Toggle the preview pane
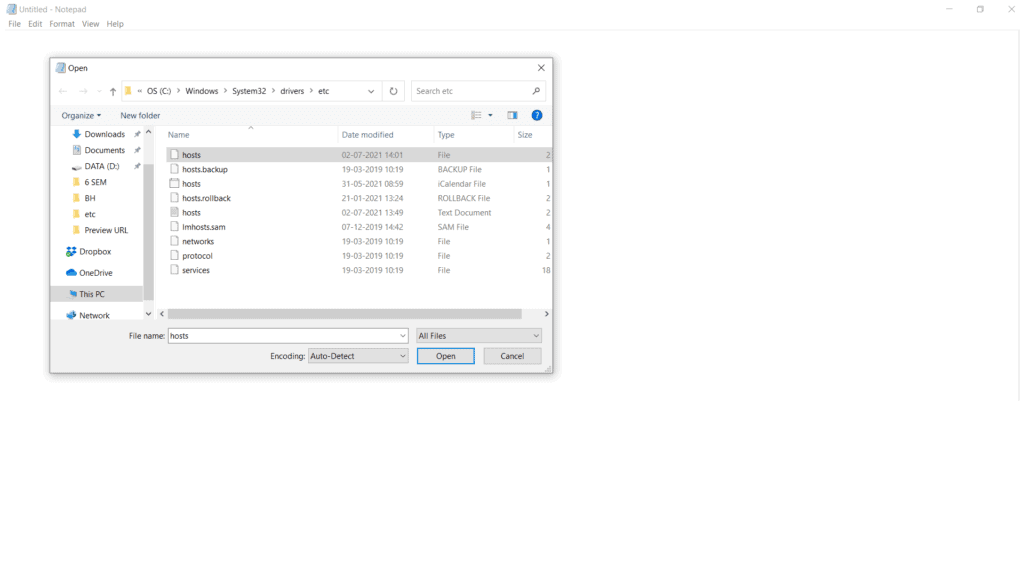 tap(512, 115)
